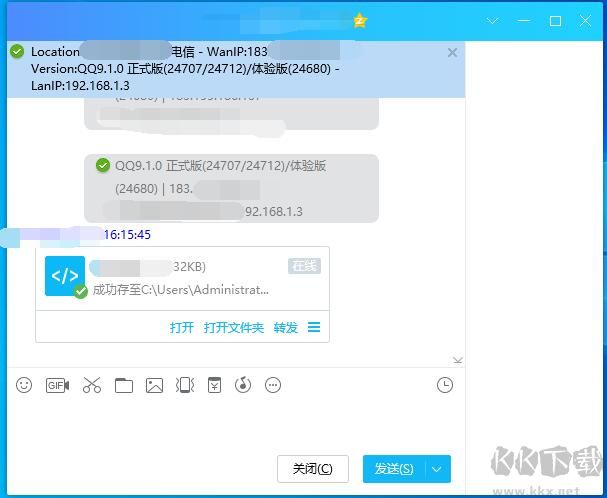Click green check on Location banner
This screenshot has width=607, height=498.
(17, 52)
